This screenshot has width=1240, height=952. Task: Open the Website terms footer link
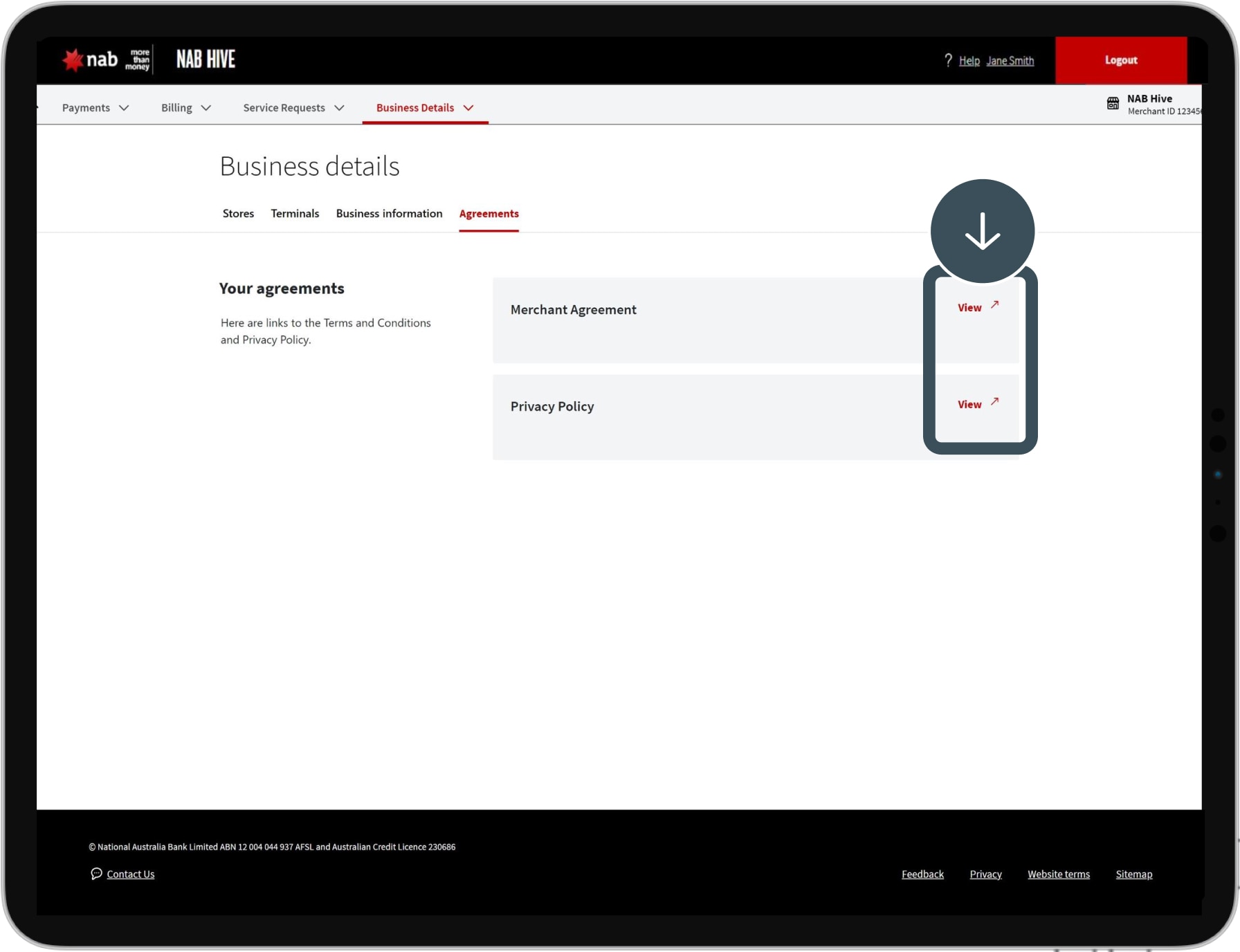click(x=1058, y=875)
